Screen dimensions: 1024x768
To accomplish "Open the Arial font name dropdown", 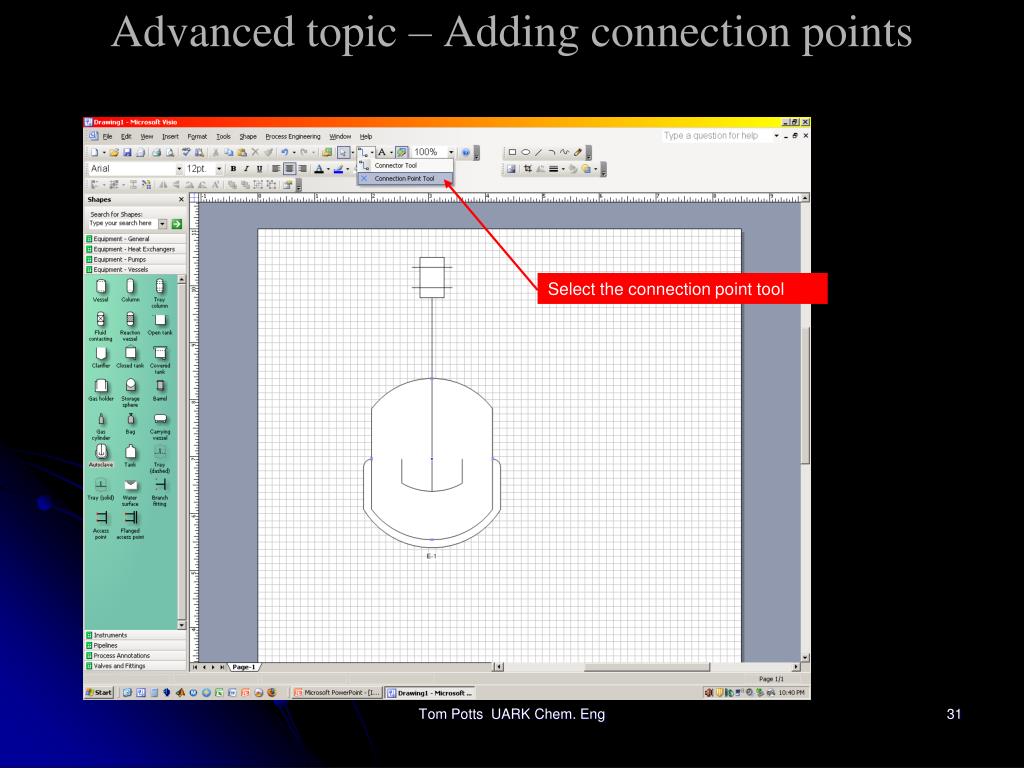I will (180, 169).
